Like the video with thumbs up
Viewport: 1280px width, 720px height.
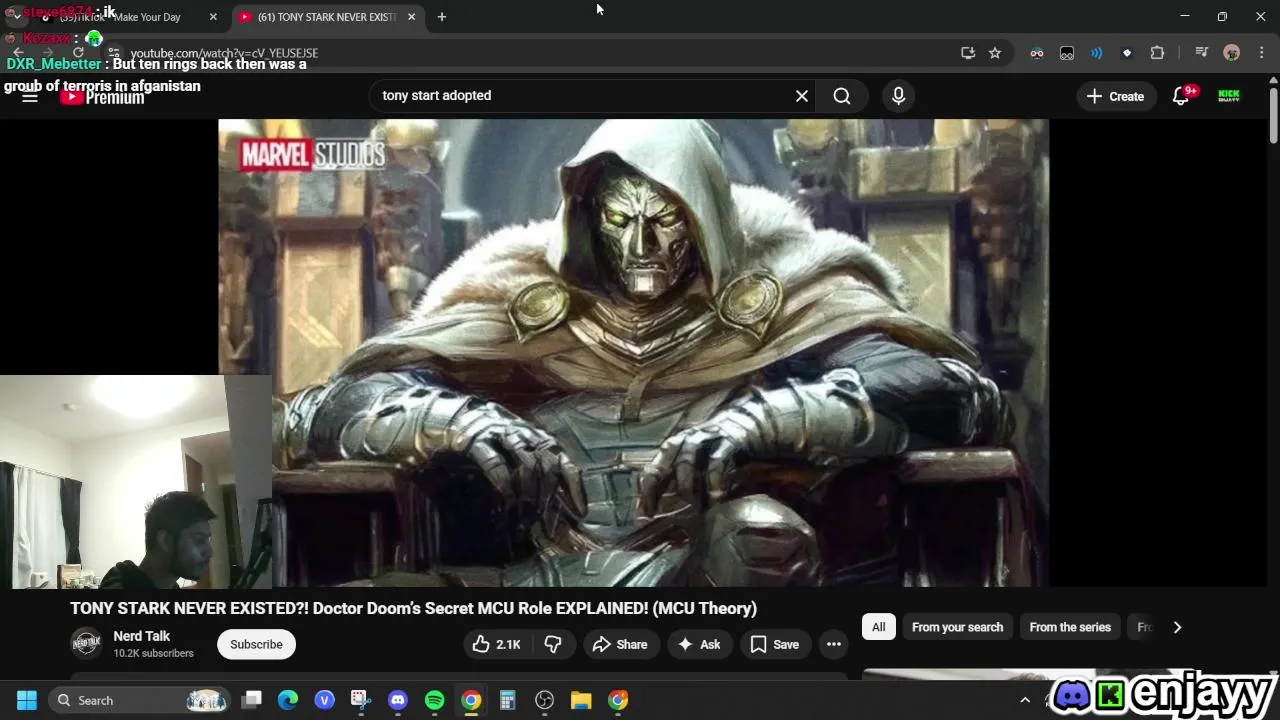497,645
